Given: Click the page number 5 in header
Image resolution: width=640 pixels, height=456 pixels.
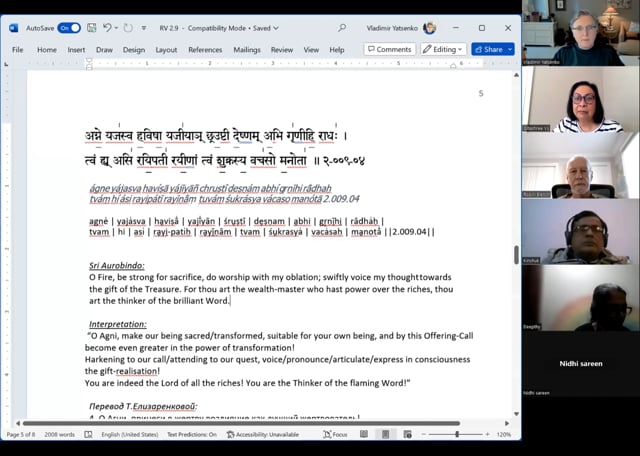Looking at the screenshot, I should tap(481, 93).
